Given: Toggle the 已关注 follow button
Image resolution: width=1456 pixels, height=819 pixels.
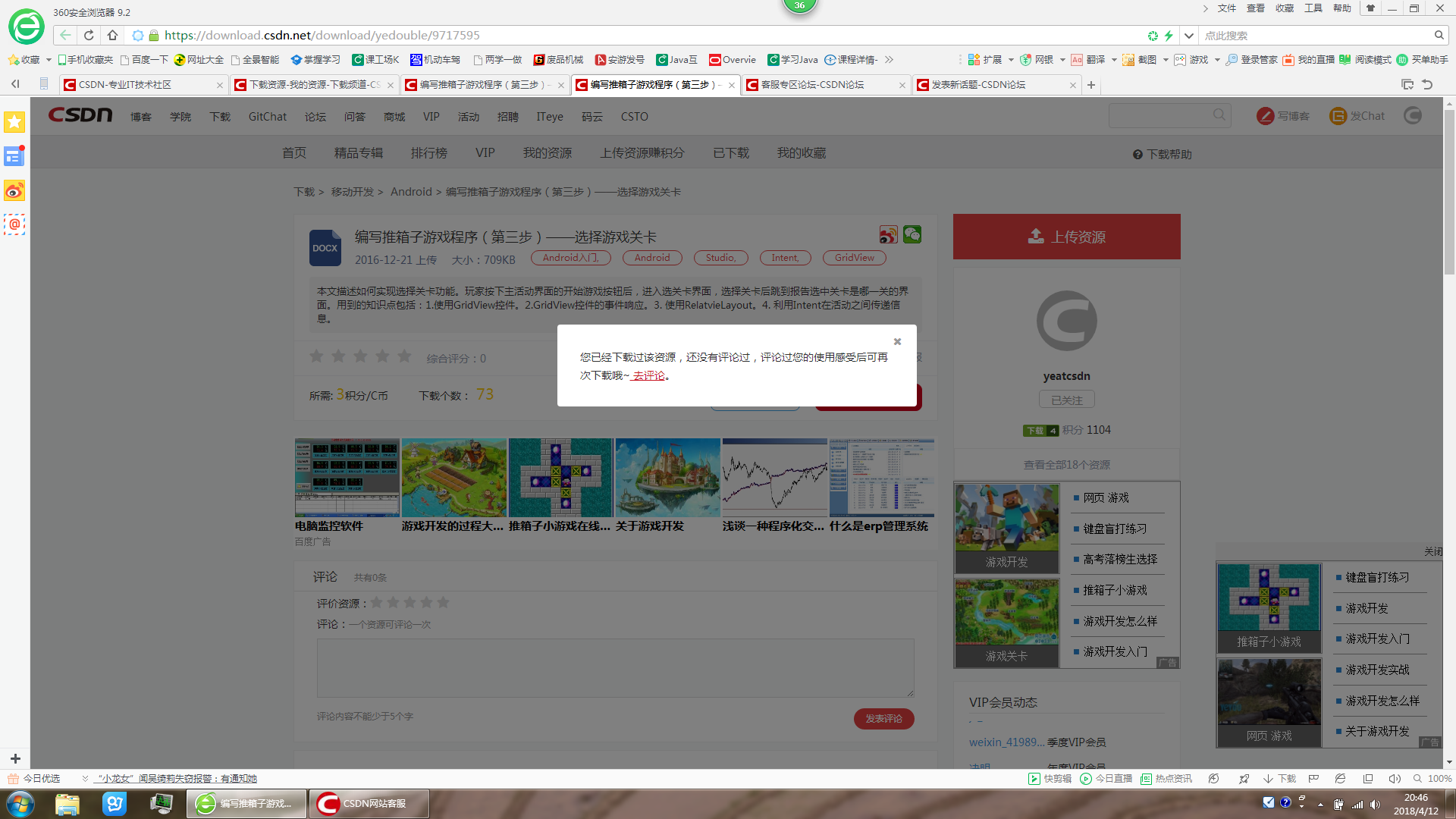Looking at the screenshot, I should tap(1066, 400).
